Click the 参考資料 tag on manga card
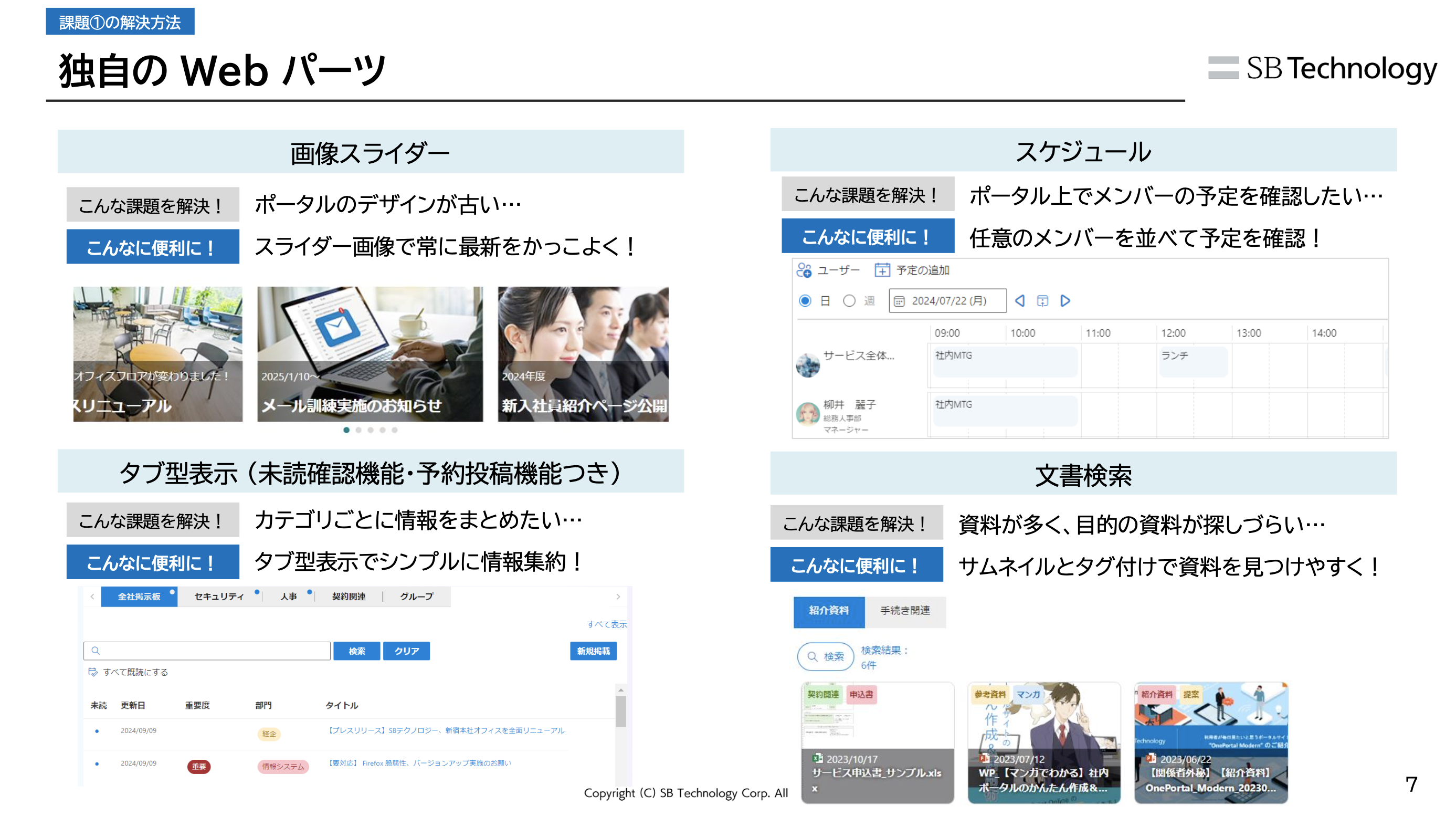The width and height of the screenshot is (1456, 816). [x=990, y=695]
